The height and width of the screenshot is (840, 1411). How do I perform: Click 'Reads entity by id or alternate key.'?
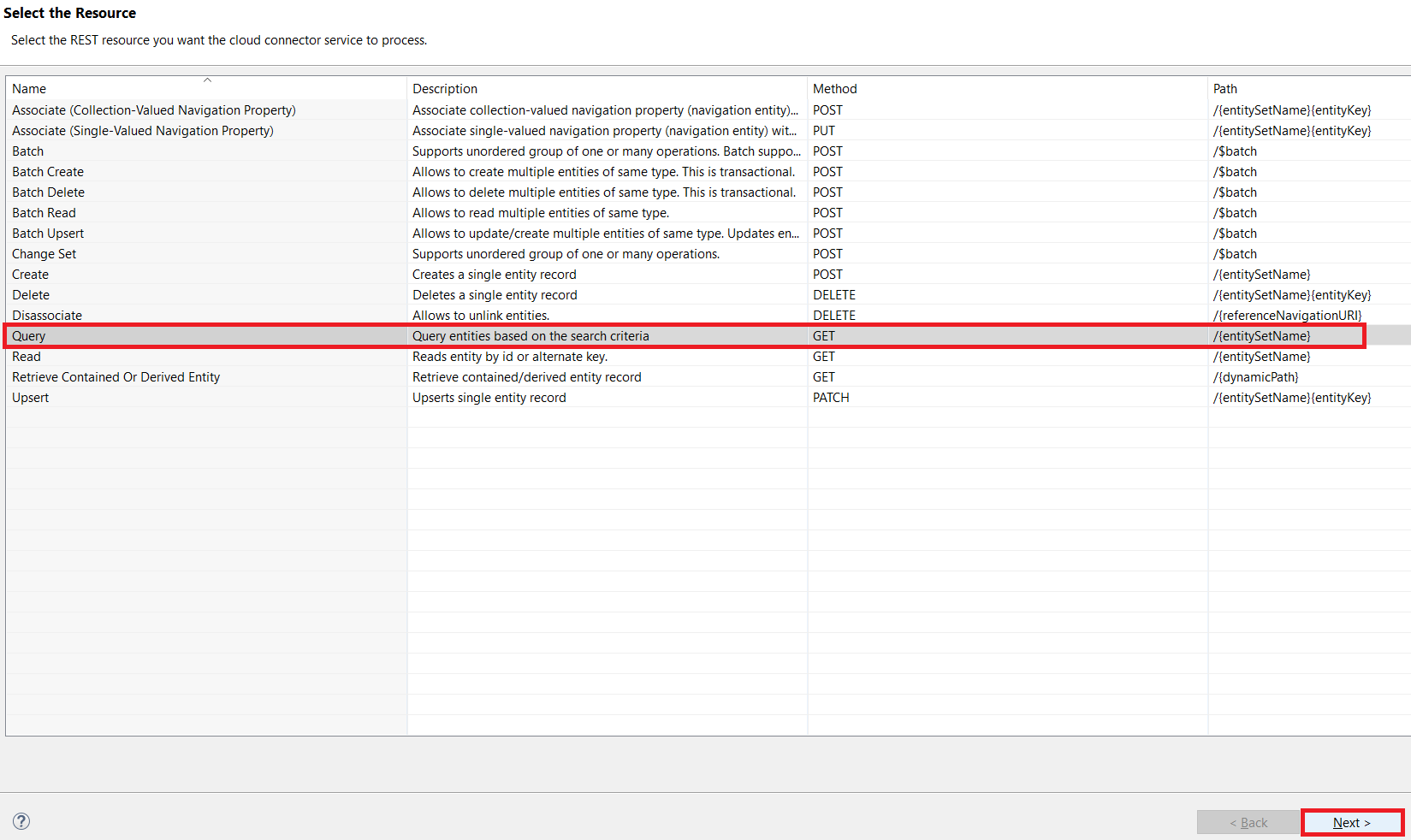click(510, 357)
